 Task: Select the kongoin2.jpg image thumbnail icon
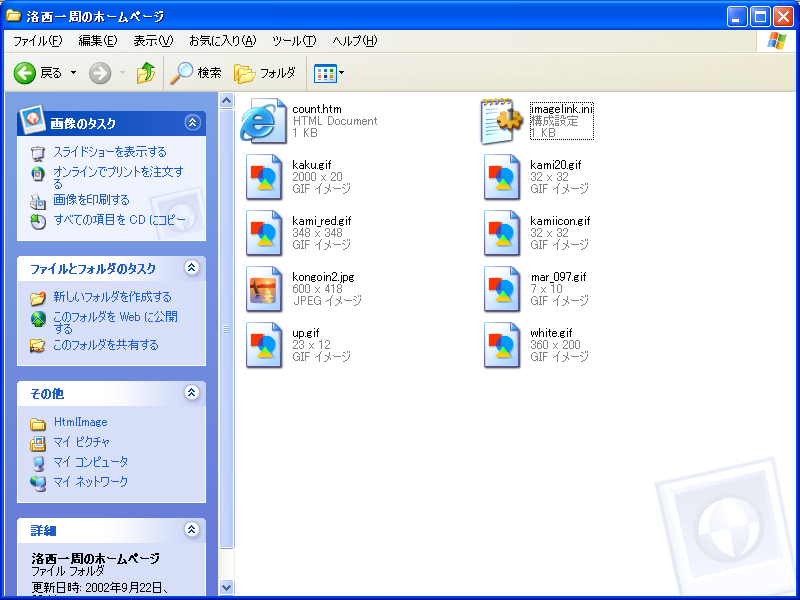tap(264, 289)
